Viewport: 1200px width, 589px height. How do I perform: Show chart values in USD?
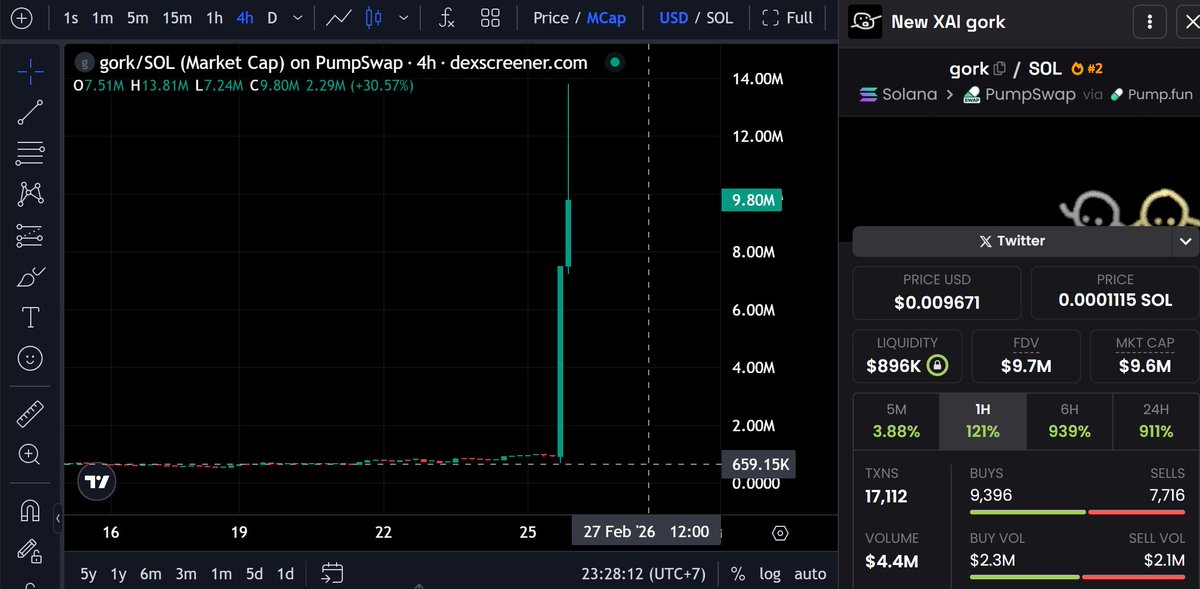(x=673, y=18)
